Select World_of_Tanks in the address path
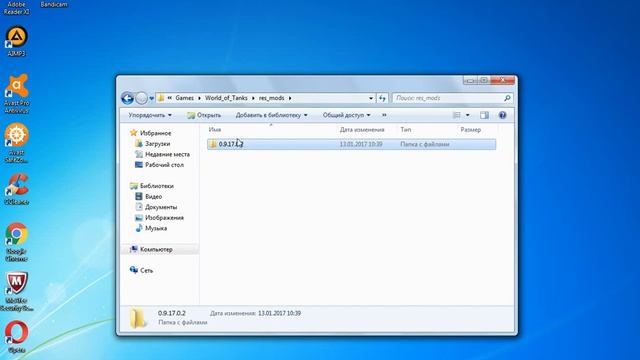 (x=226, y=98)
